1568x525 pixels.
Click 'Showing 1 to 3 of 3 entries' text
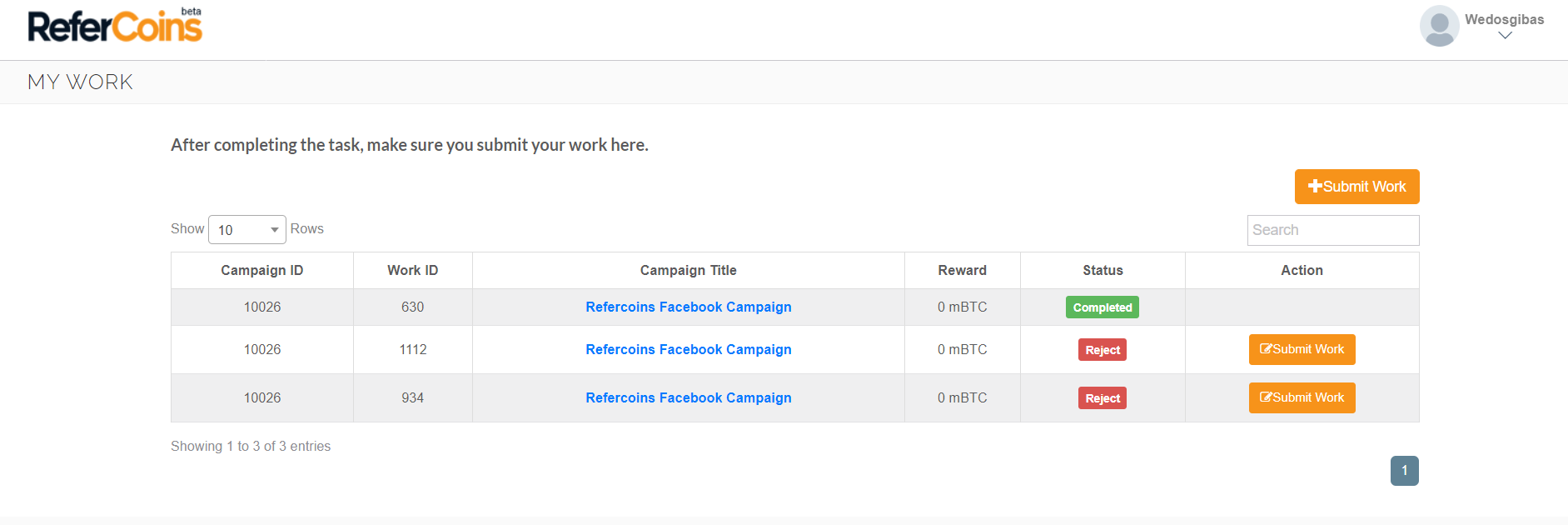(x=251, y=446)
